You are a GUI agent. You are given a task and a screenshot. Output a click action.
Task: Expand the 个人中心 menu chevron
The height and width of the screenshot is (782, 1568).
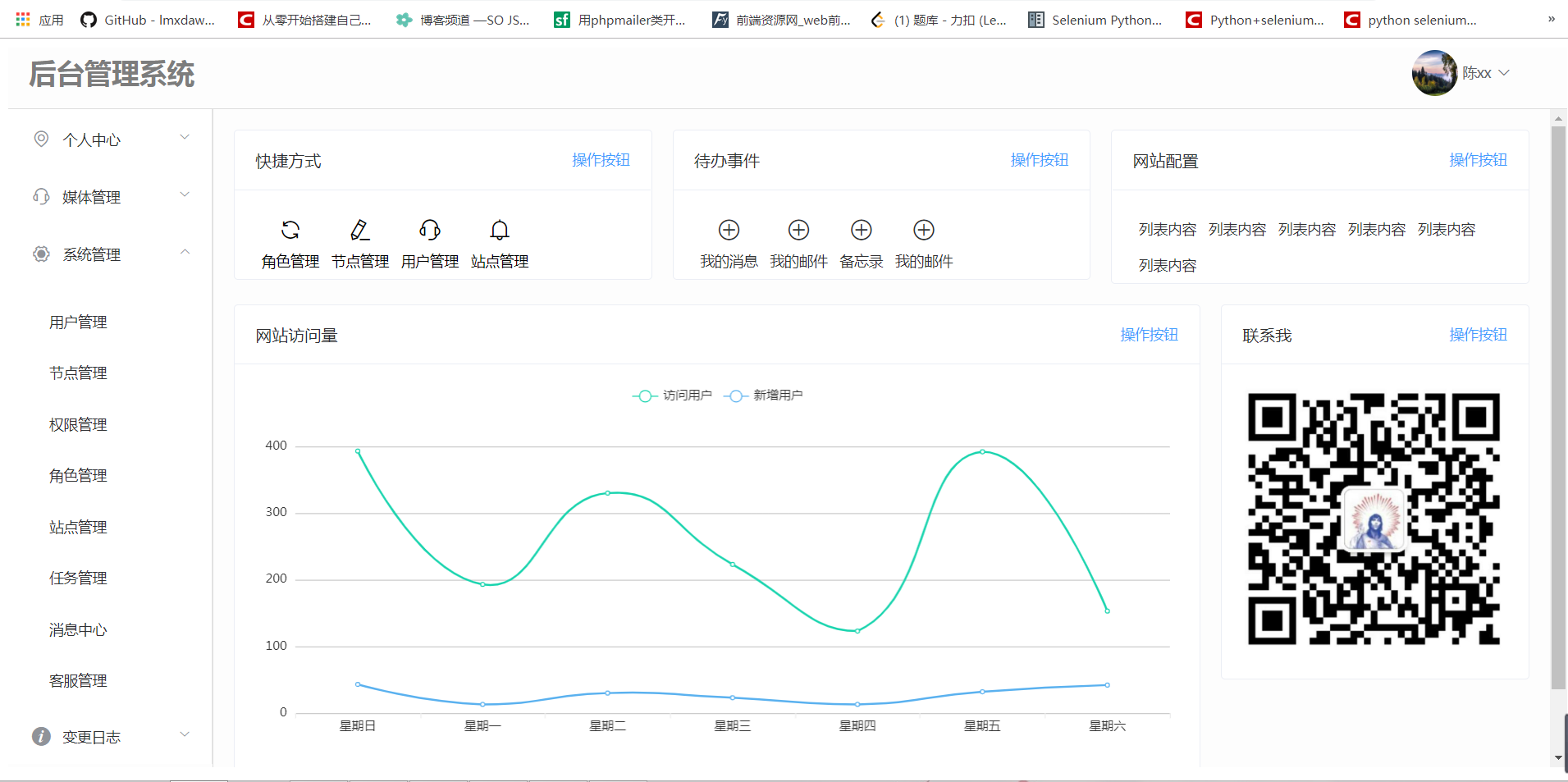coord(185,137)
